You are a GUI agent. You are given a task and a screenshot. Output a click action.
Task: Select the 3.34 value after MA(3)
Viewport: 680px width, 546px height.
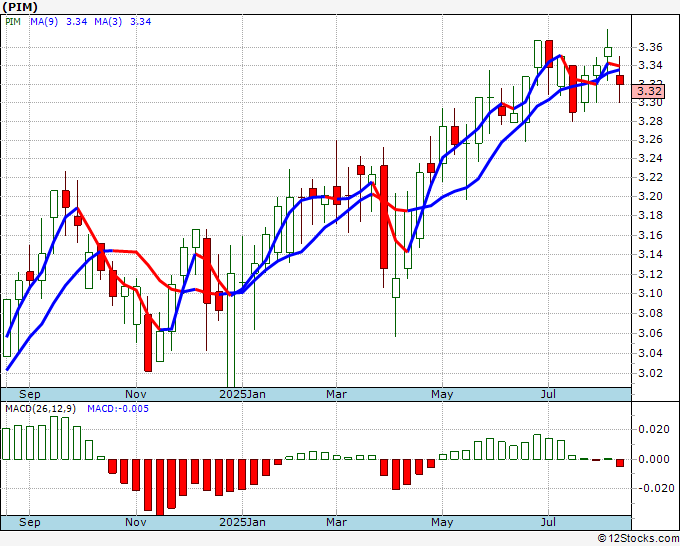[x=141, y=21]
